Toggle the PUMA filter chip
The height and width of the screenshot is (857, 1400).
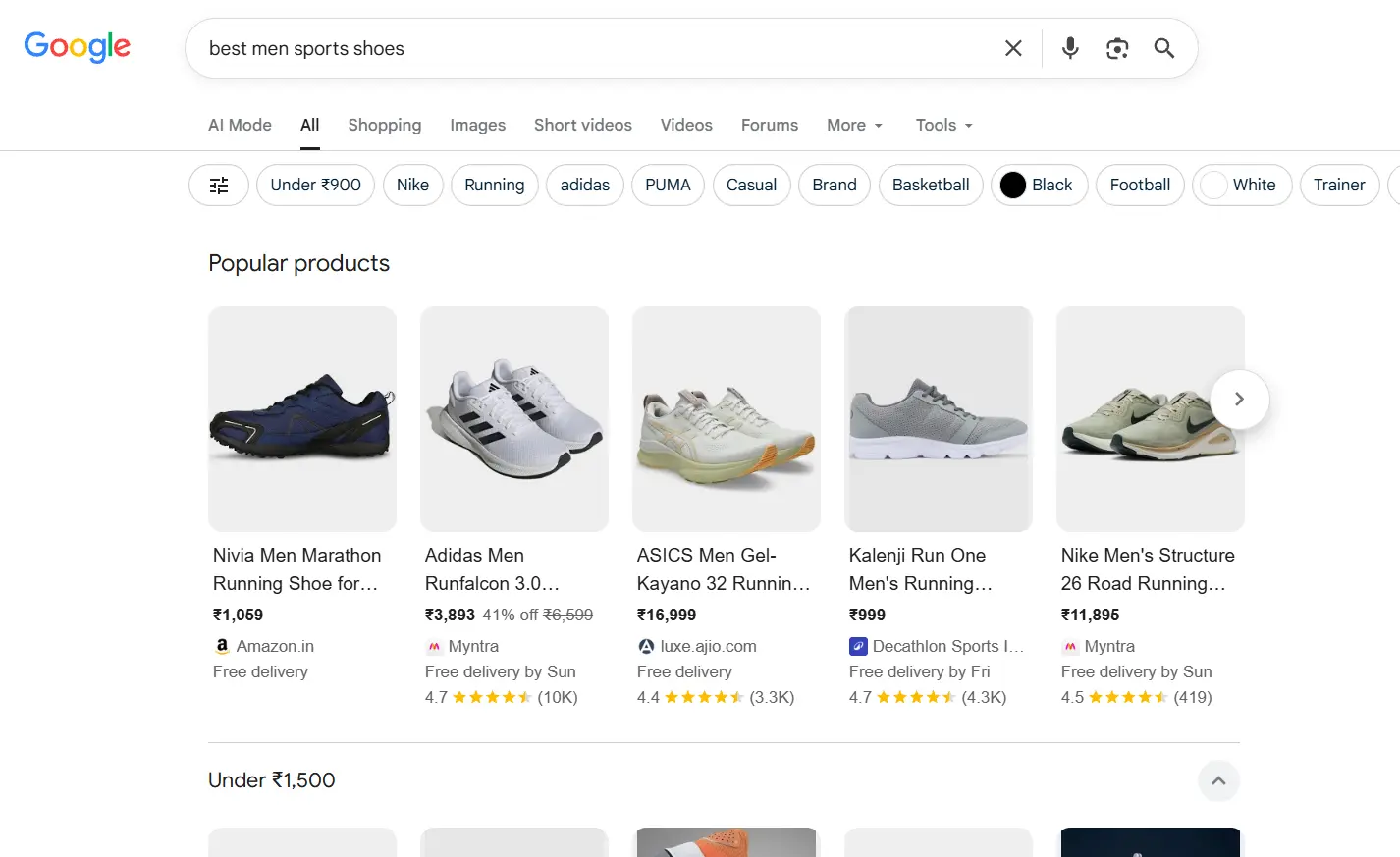(669, 185)
